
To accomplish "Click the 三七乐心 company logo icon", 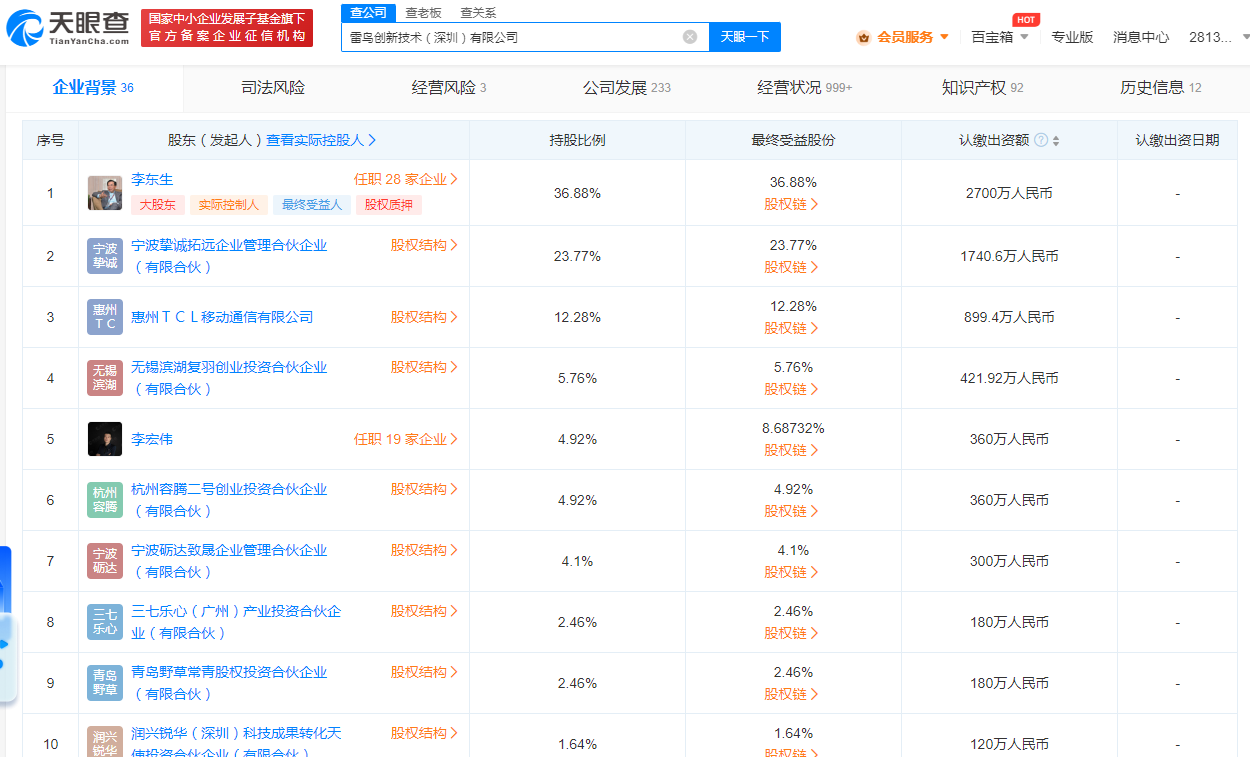I will [105, 622].
